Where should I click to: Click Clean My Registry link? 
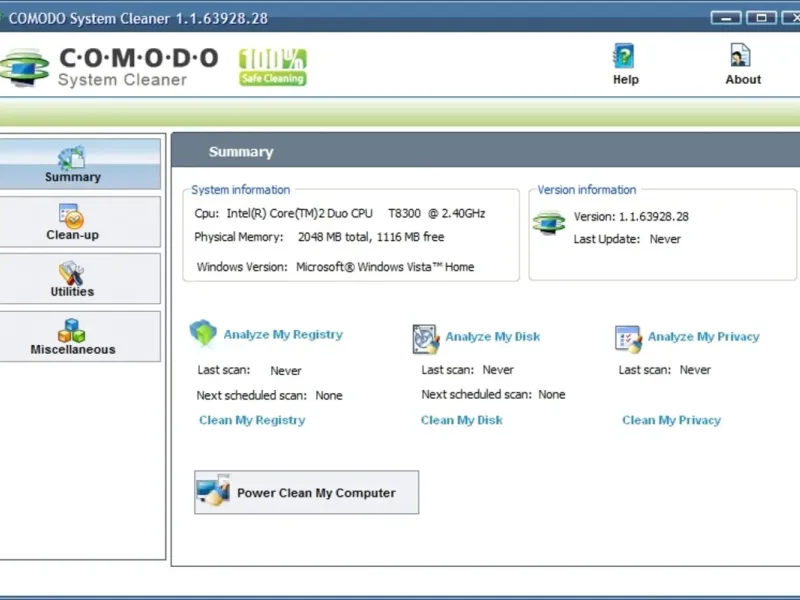point(252,420)
